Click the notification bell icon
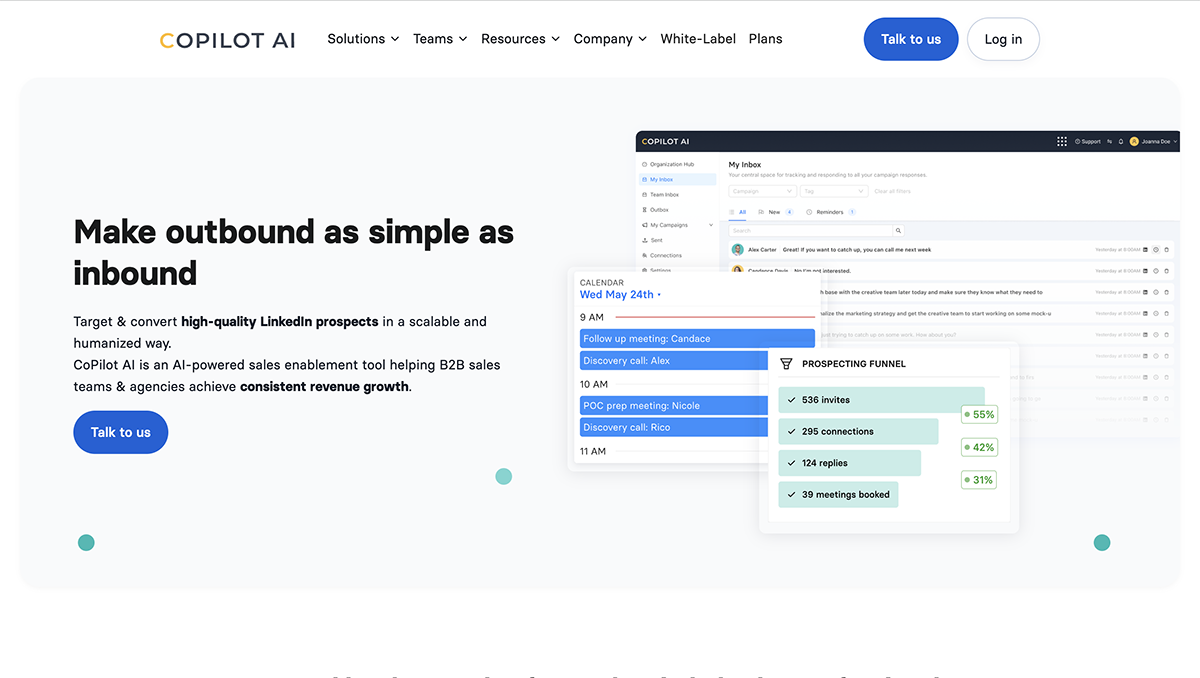1200x678 pixels. coord(1121,142)
